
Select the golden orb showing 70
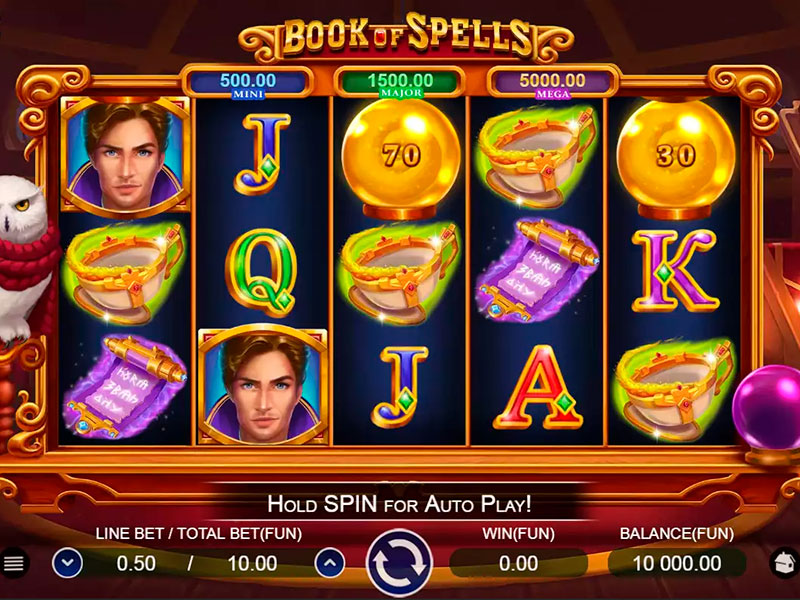tap(400, 159)
